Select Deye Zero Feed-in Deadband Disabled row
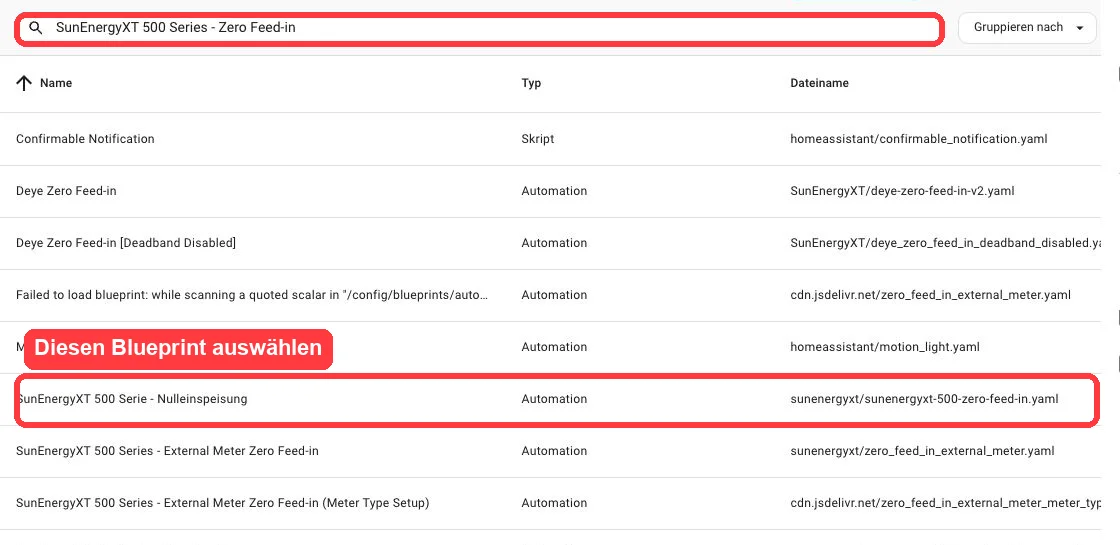This screenshot has height=545, width=1120. pyautogui.click(x=550, y=244)
